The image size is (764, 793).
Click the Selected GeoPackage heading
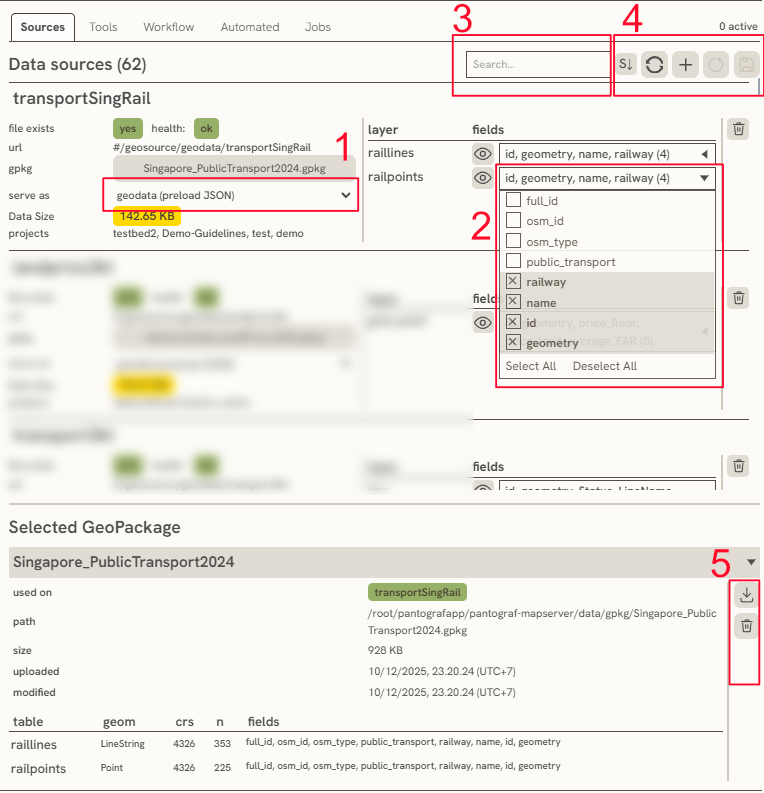click(x=95, y=527)
